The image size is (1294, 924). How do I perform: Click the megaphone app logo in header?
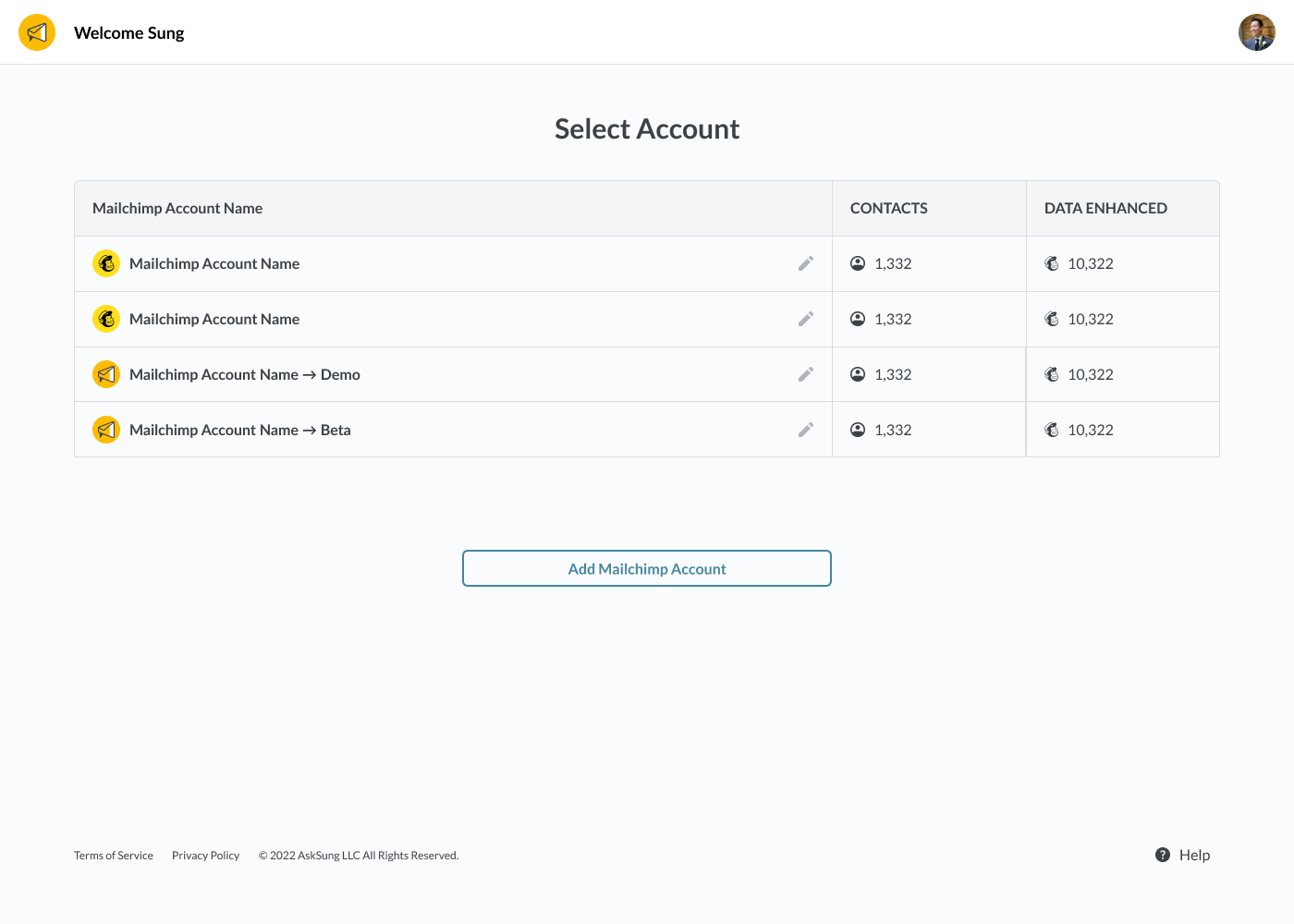click(37, 32)
